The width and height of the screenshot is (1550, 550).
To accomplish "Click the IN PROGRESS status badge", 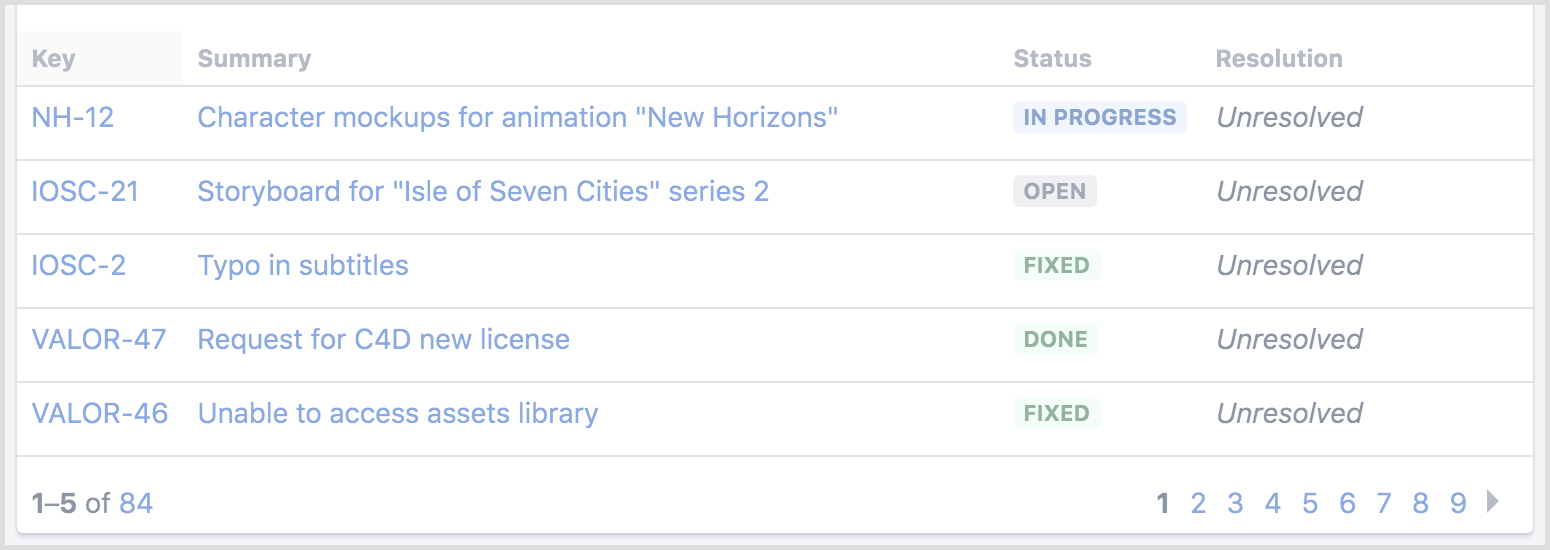I will tap(1099, 118).
